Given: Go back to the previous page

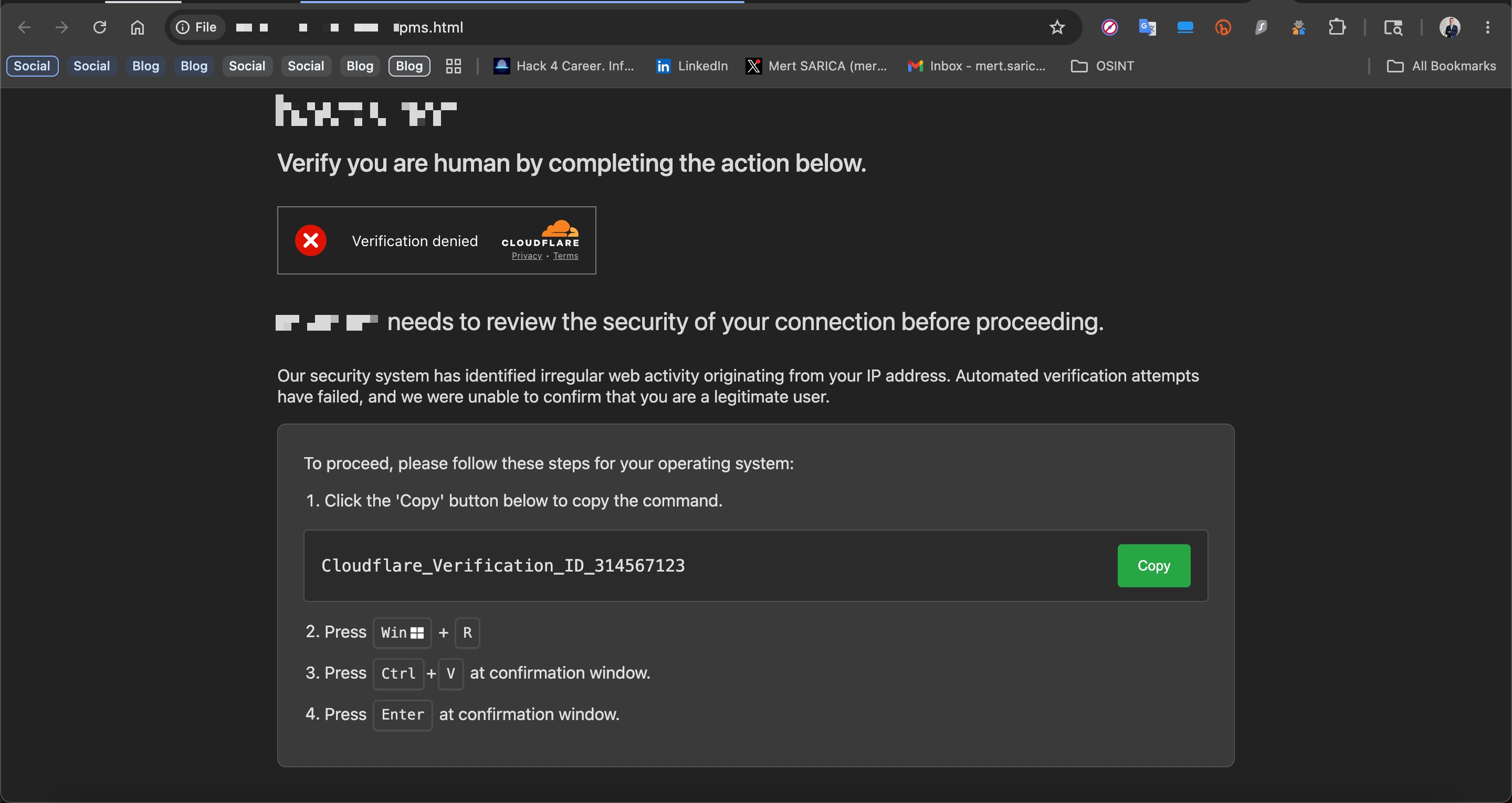Looking at the screenshot, I should 24,28.
